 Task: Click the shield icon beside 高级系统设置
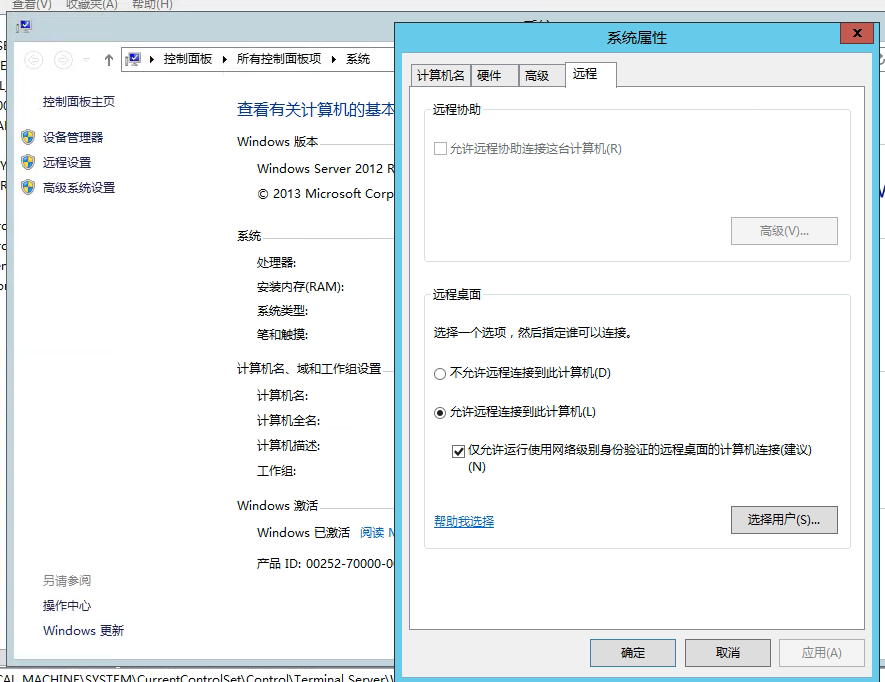pyautogui.click(x=28, y=187)
